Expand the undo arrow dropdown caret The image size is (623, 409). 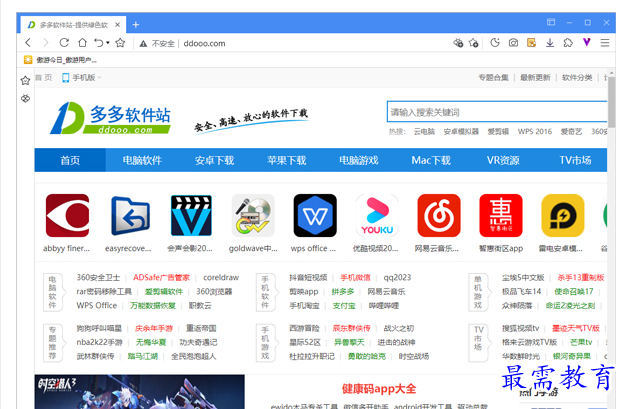tap(108, 43)
